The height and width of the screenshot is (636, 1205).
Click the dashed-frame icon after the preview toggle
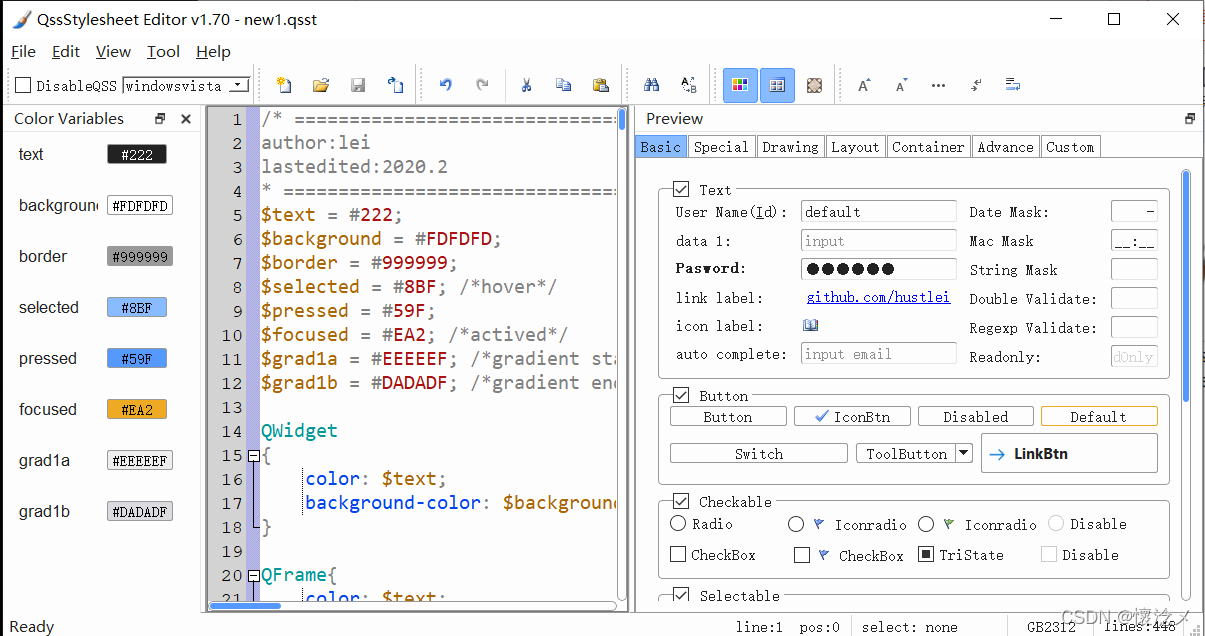click(x=814, y=86)
